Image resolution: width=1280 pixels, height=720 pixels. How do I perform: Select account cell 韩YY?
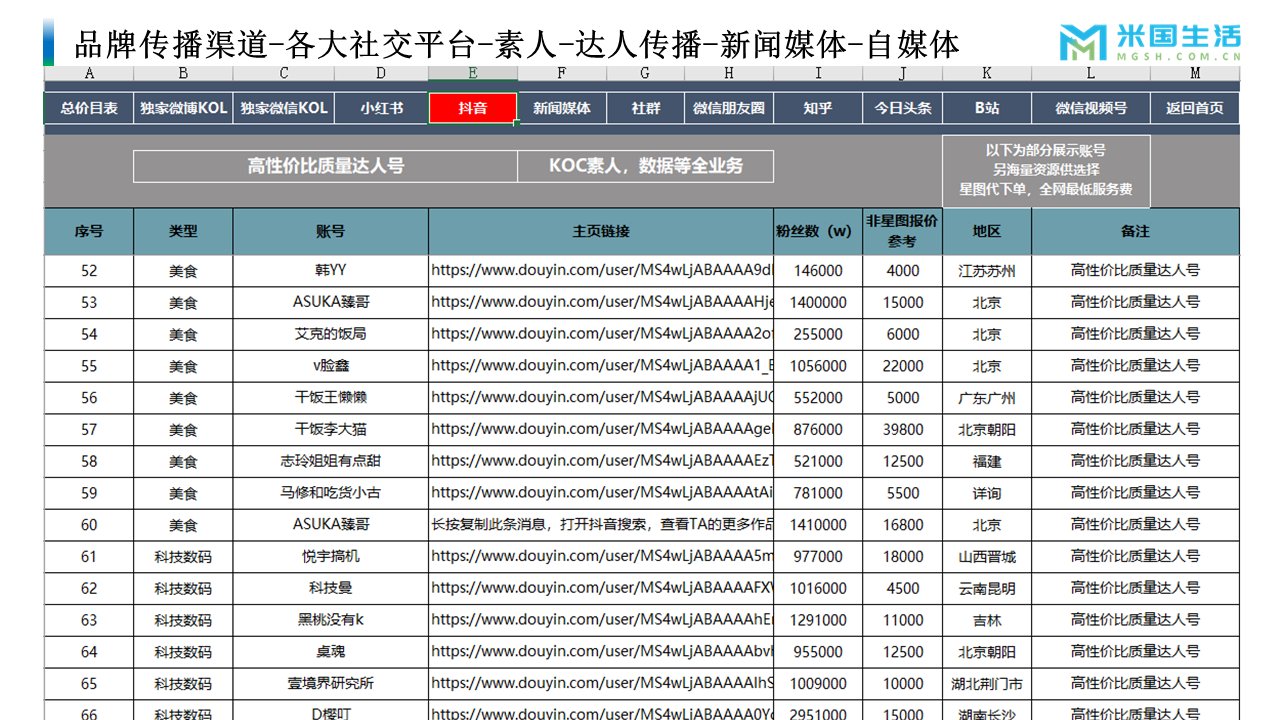(x=331, y=270)
